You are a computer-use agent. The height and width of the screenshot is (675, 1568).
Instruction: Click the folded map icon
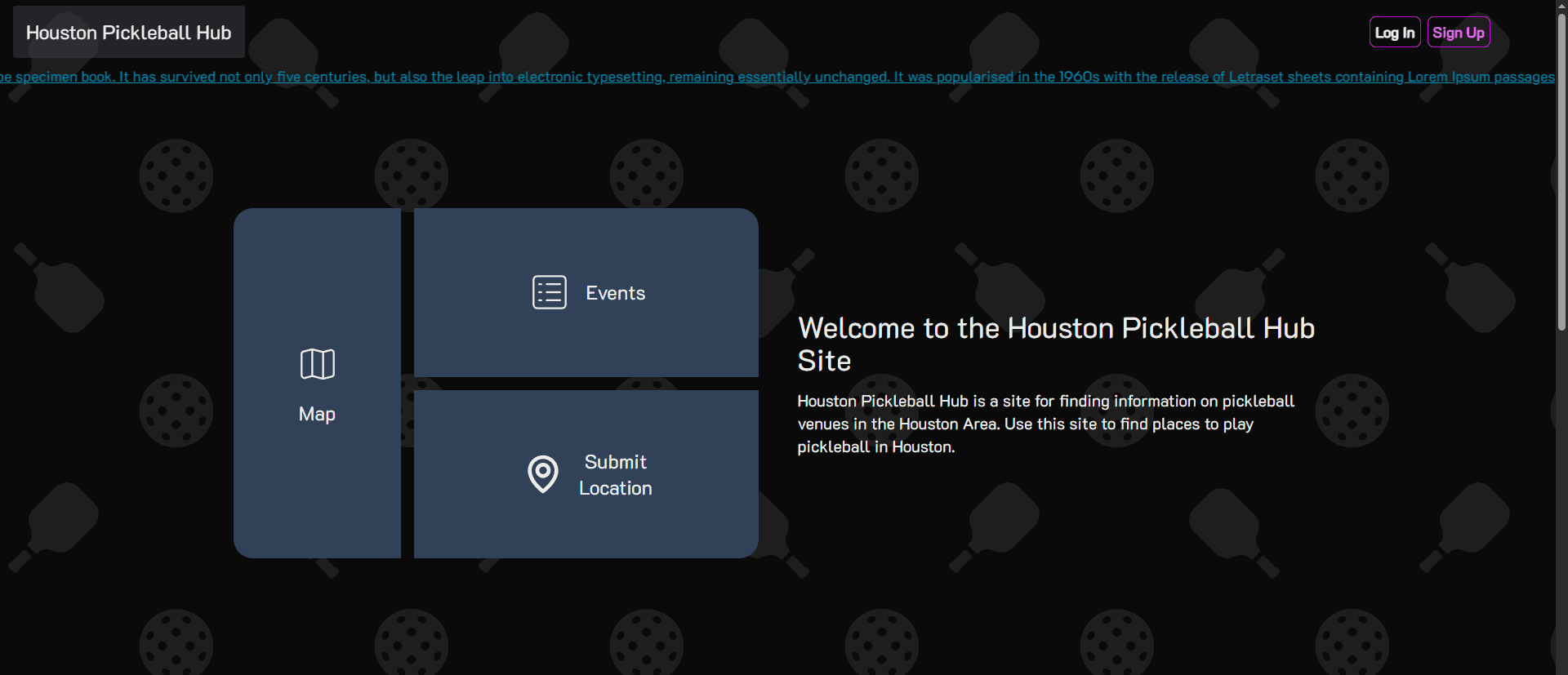pos(317,364)
